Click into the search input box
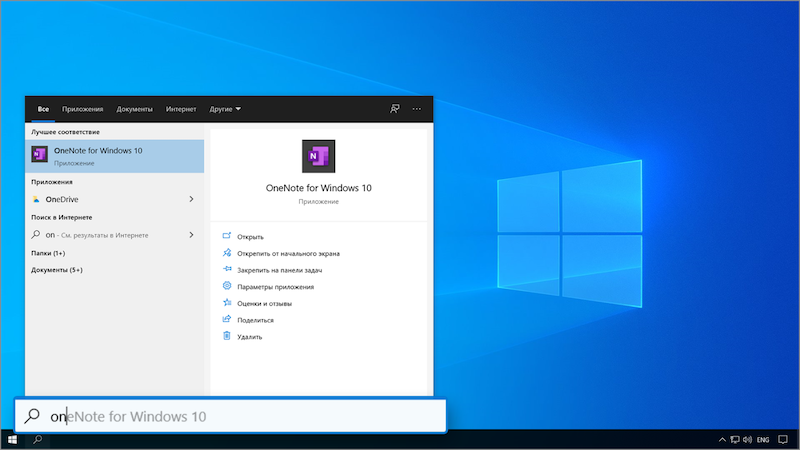800x450 pixels. (x=231, y=416)
